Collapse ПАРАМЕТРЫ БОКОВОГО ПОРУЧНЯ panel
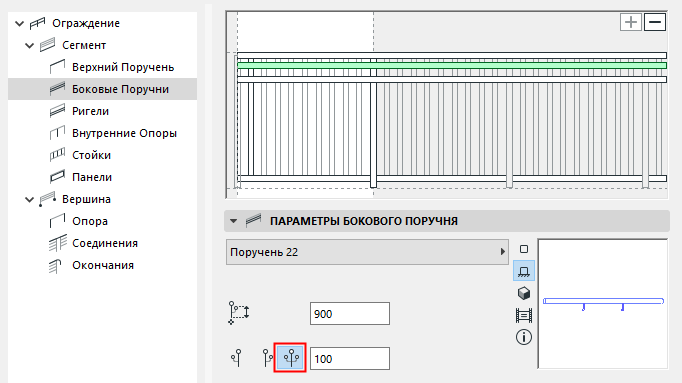The width and height of the screenshot is (682, 383). [x=234, y=221]
